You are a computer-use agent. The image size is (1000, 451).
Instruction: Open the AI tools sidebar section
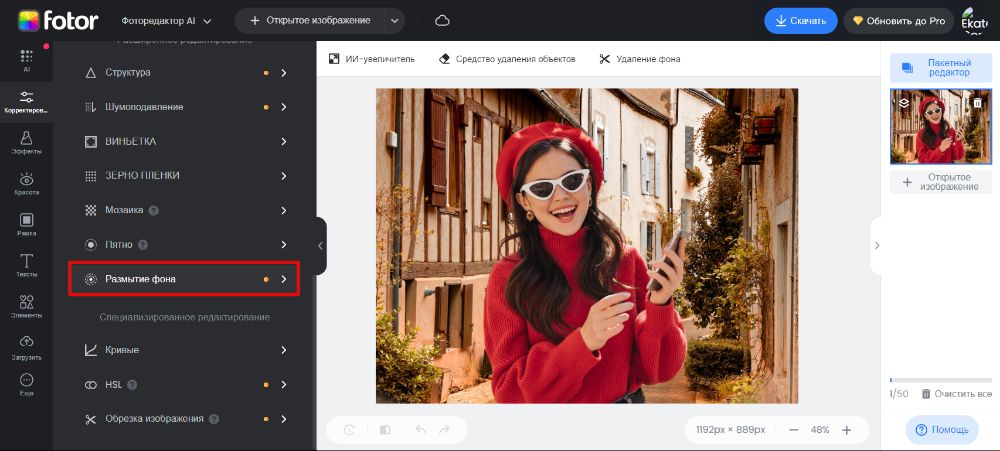coord(26,60)
